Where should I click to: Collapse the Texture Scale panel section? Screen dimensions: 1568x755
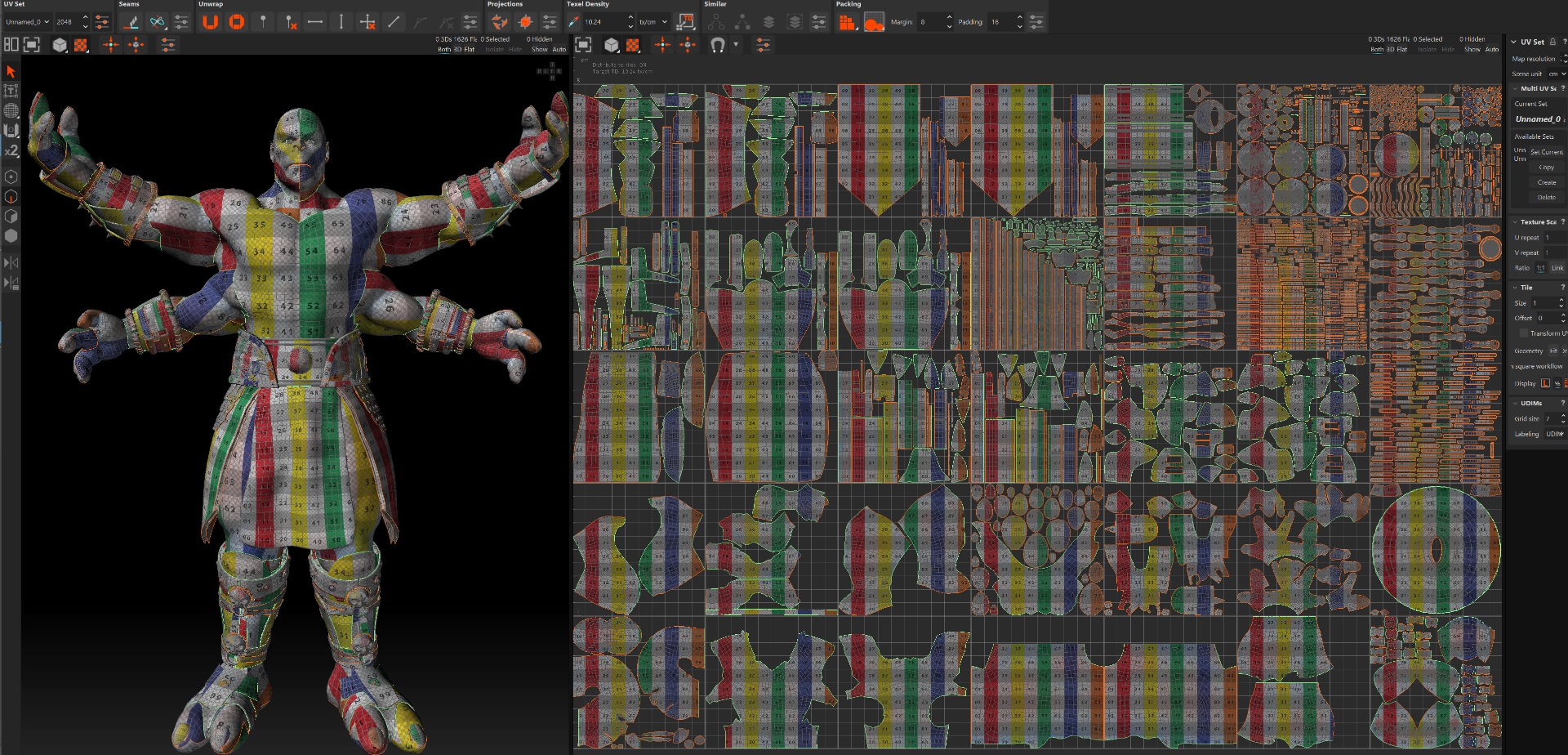pos(1516,222)
